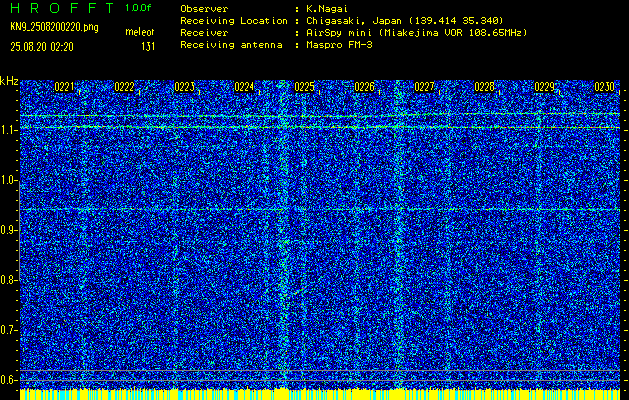
Task: Click the date stamp 25.08.20 02:20
Action: 42,47
